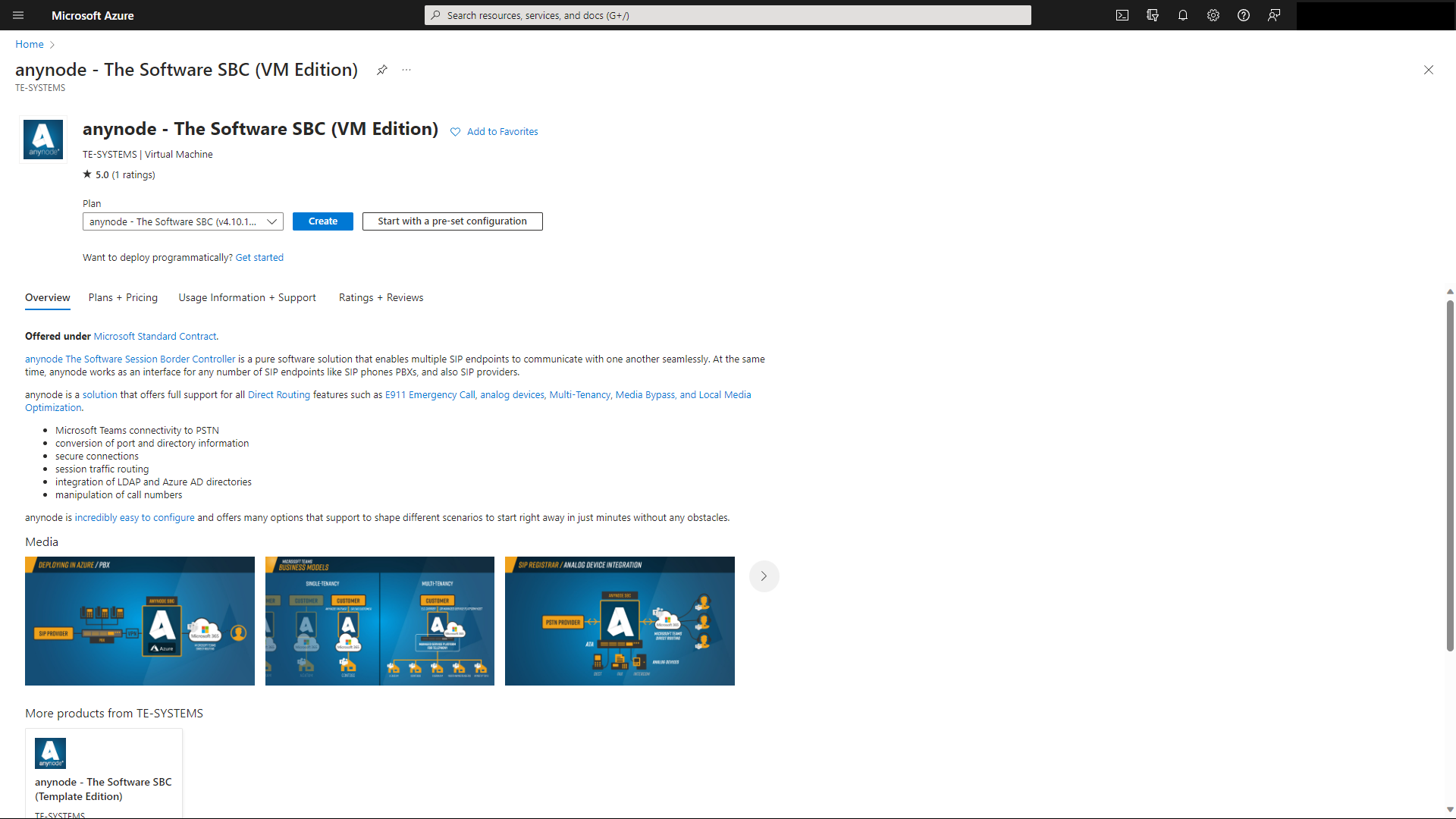Open the incredibly easy to configure link
1456x819 pixels.
[134, 518]
